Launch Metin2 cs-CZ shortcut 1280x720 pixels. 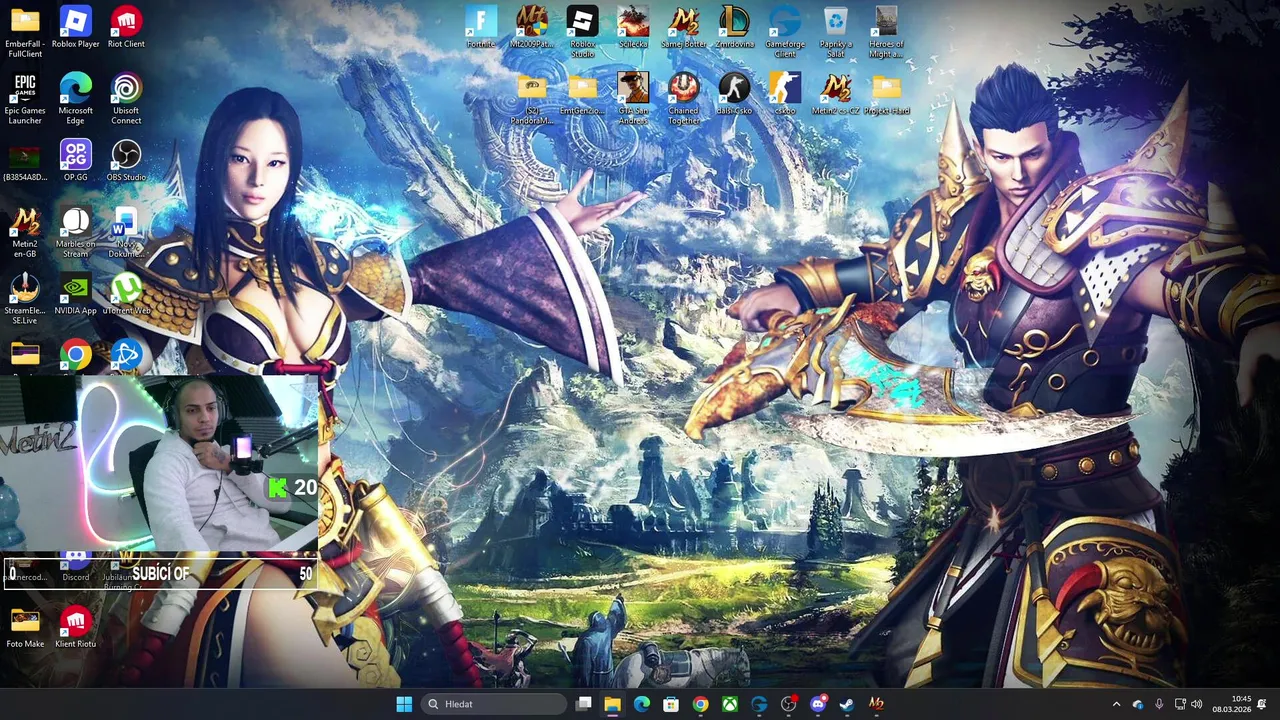tap(836, 94)
